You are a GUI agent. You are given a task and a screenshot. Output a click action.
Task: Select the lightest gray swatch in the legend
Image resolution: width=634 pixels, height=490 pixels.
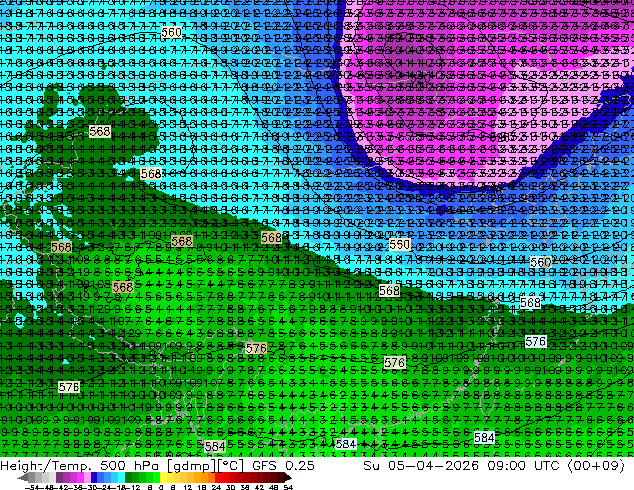[x=52, y=477]
